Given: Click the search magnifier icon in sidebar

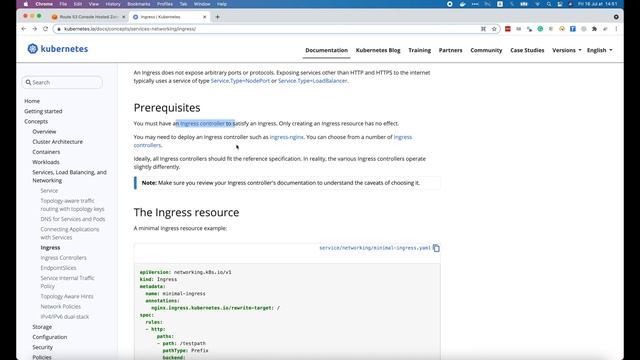Looking at the screenshot, I should (x=28, y=82).
